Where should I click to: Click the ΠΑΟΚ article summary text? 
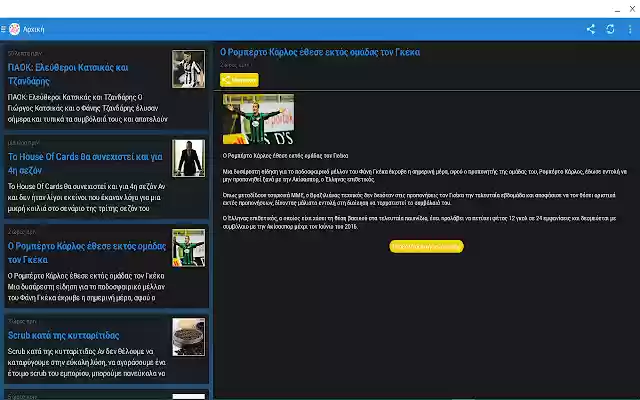tap(87, 108)
